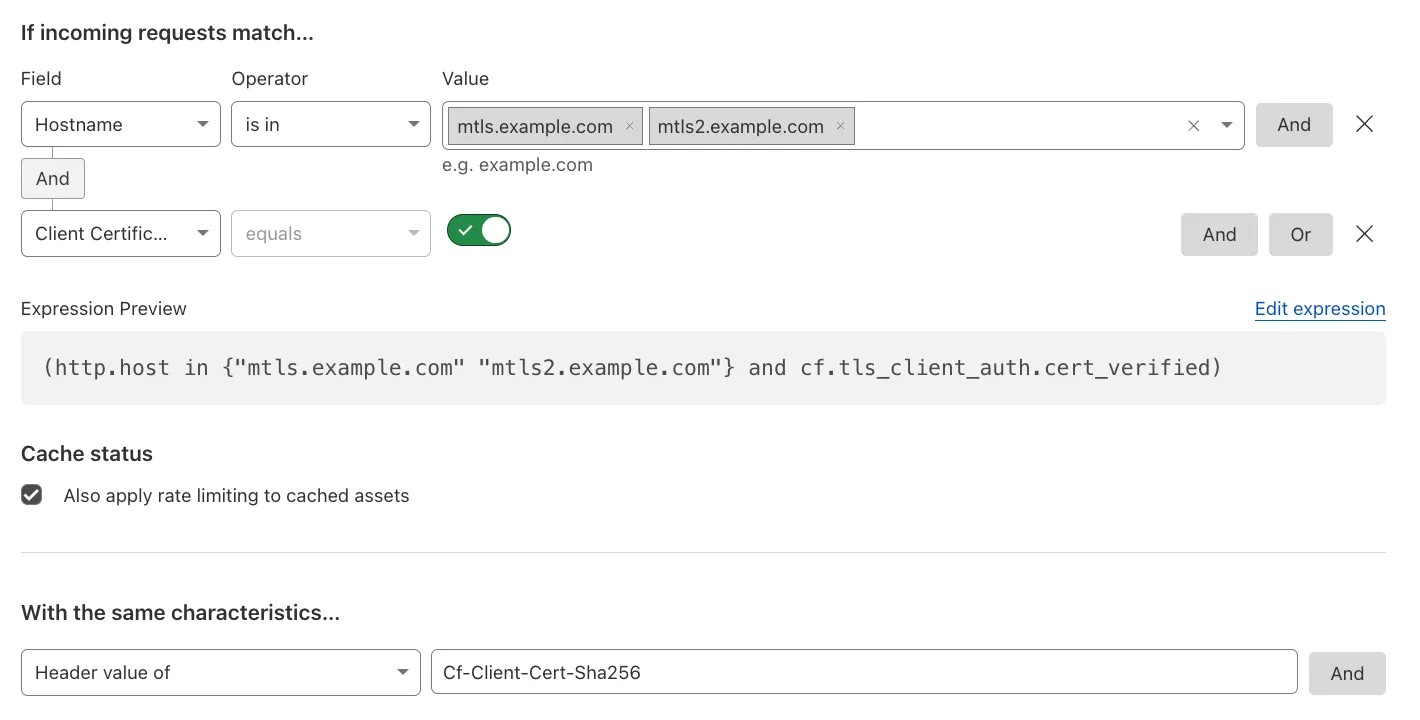Uncheck apply rate limiting to cached assets
This screenshot has height=720, width=1420.
31,495
